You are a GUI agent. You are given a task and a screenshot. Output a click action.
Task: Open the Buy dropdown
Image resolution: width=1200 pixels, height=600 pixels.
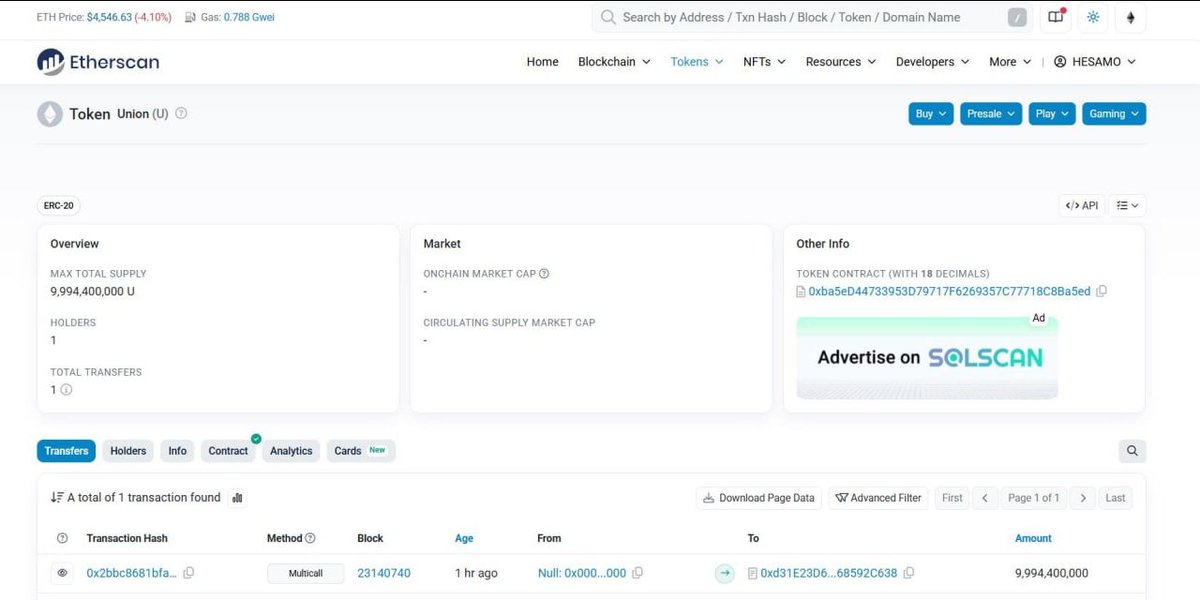click(x=931, y=114)
